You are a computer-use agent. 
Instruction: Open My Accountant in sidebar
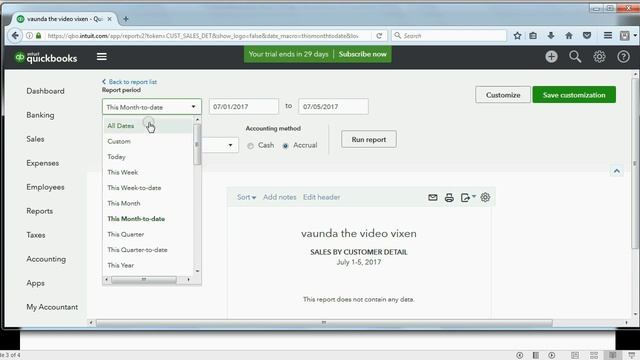tap(52, 307)
